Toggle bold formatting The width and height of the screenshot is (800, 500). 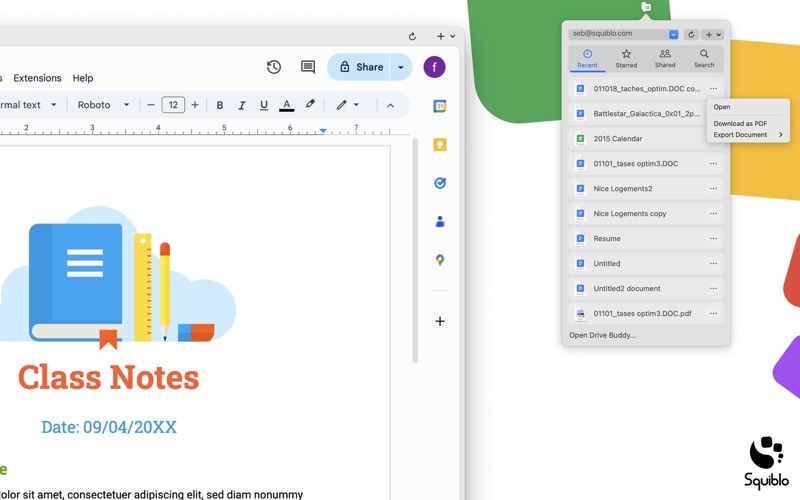coord(220,105)
